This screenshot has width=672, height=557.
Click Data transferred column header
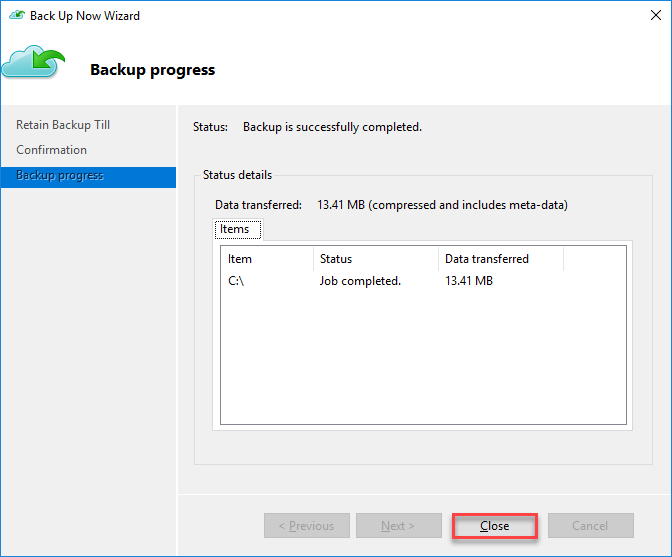[x=499, y=259]
